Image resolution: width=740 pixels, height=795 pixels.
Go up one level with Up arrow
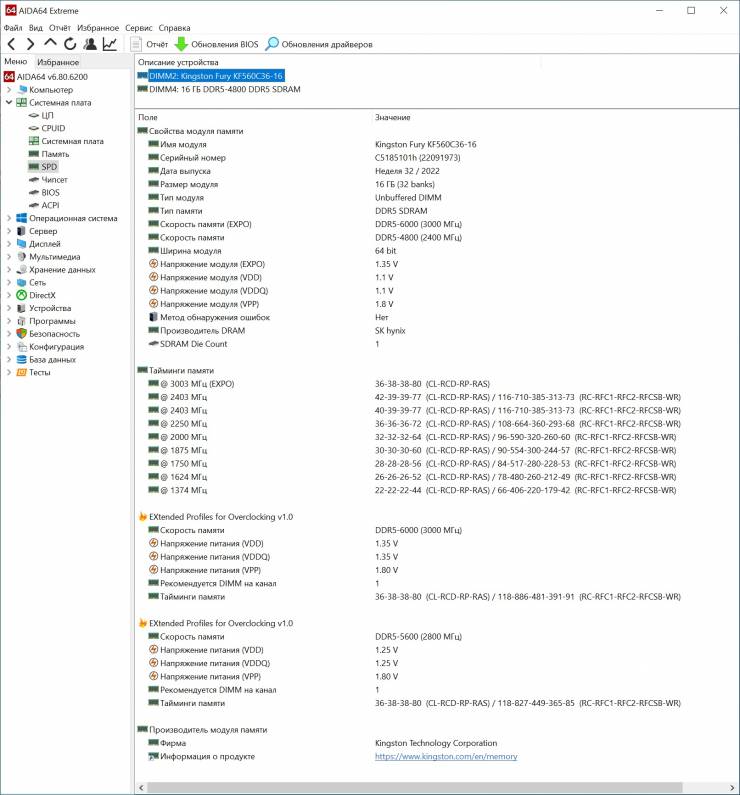(50, 43)
